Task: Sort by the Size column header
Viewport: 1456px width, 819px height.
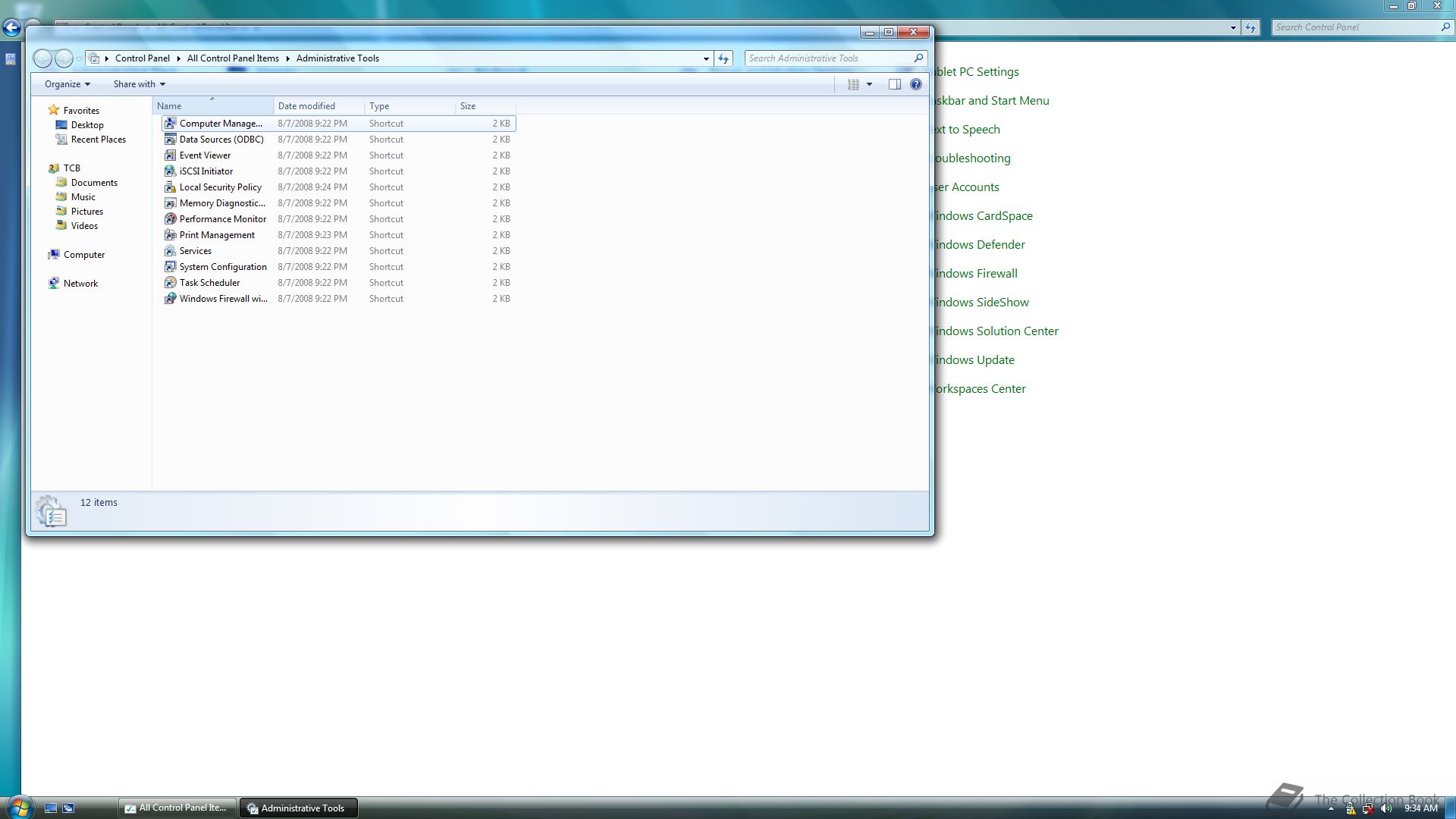Action: [x=486, y=106]
